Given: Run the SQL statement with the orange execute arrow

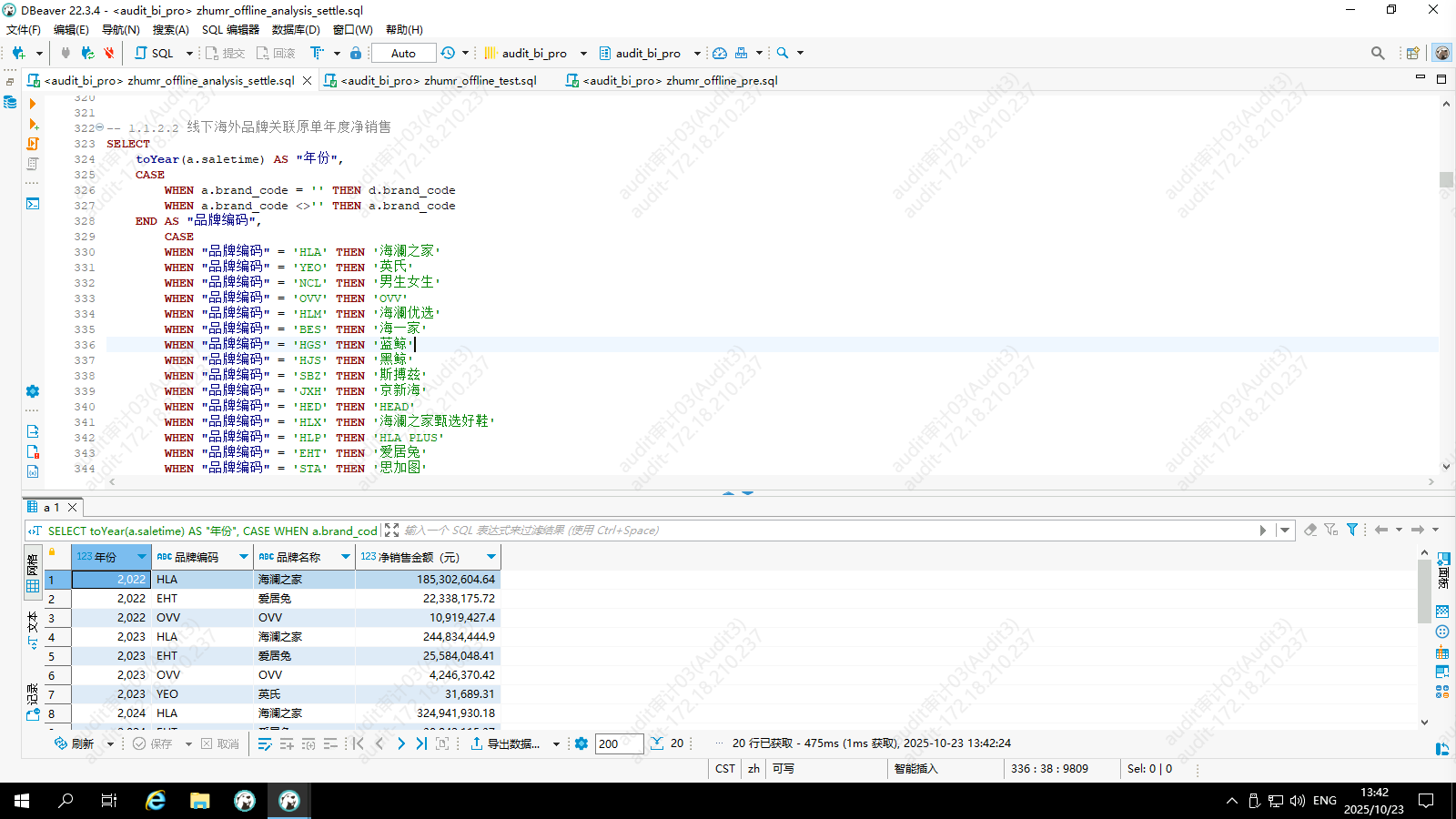Looking at the screenshot, I should pos(33,104).
